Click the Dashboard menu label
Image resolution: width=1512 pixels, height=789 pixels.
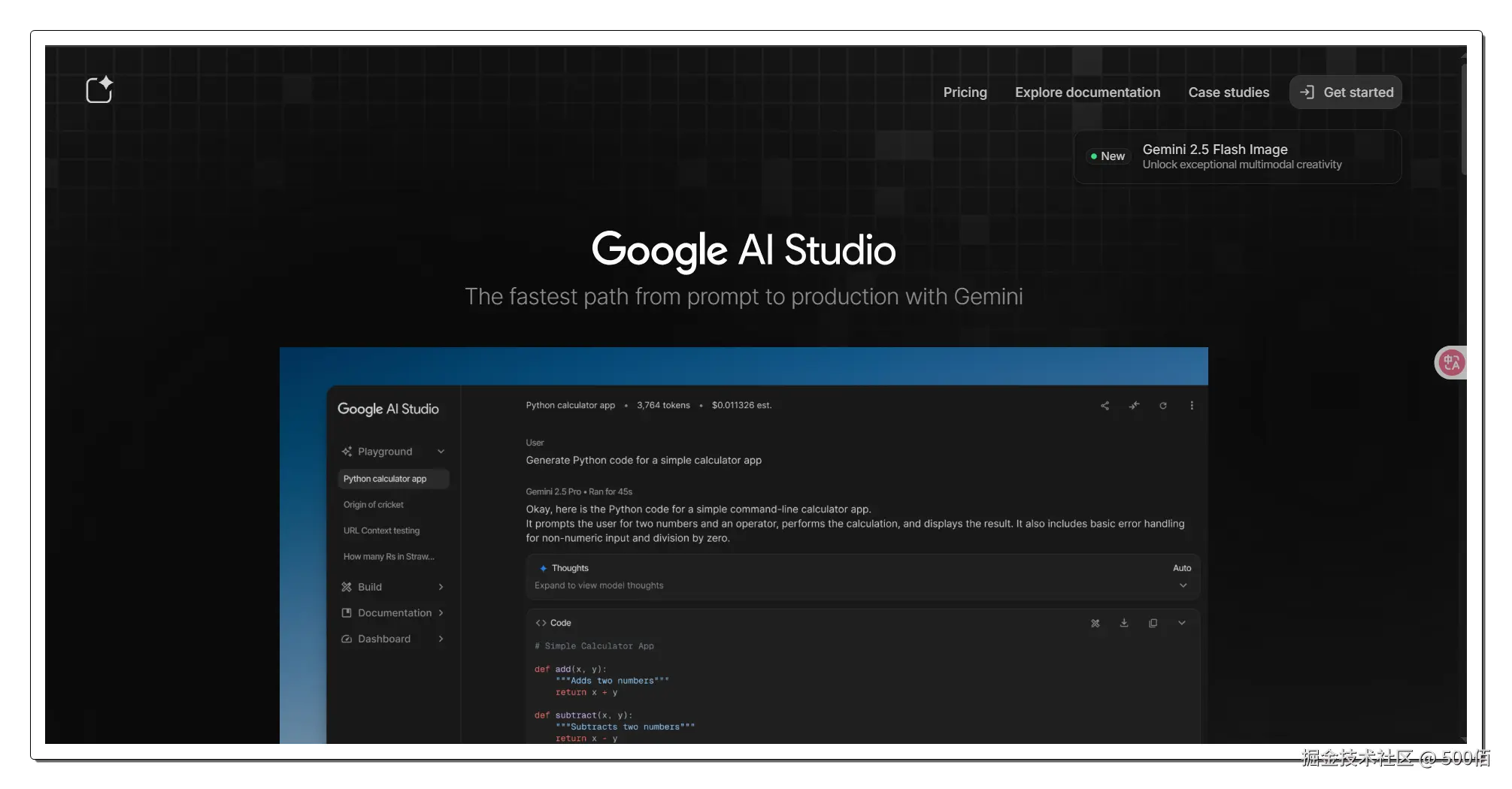(384, 639)
